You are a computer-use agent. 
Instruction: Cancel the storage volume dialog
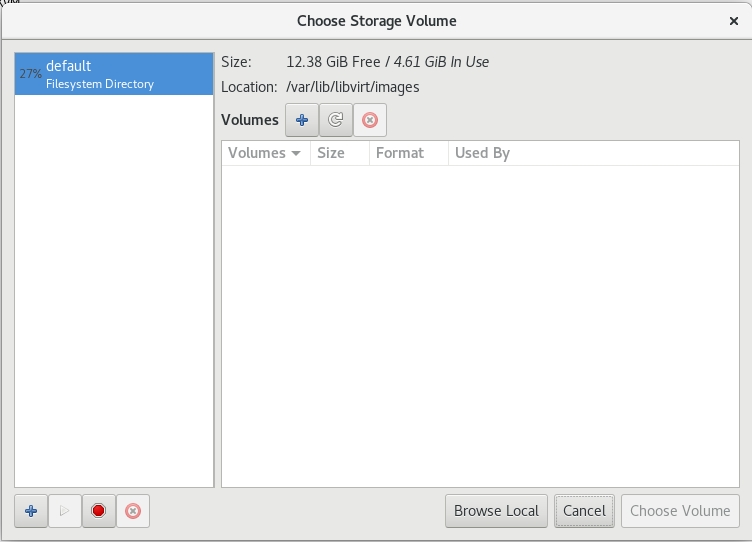[584, 511]
